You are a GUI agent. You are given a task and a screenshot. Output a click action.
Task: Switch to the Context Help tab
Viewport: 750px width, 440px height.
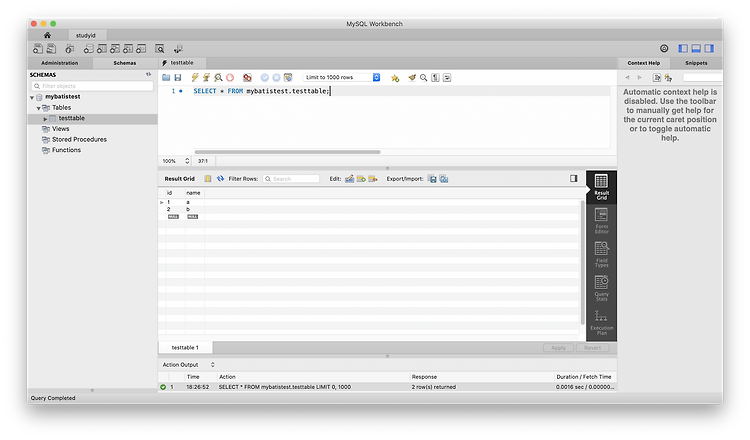click(x=644, y=63)
